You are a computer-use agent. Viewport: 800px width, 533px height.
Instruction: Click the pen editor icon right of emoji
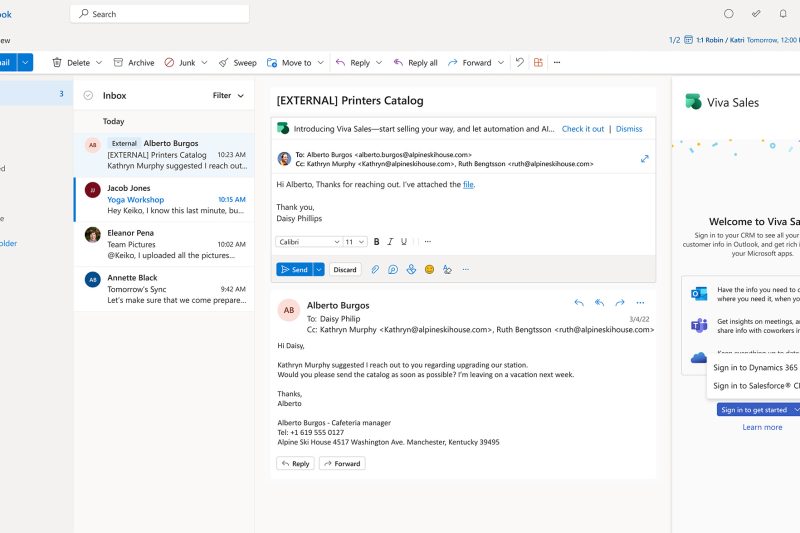[447, 269]
